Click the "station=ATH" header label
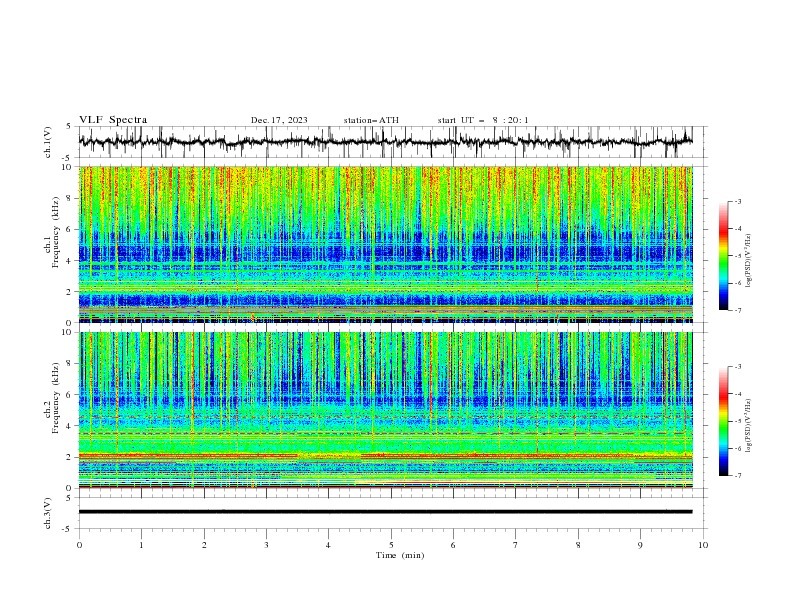The image size is (792, 612). (x=371, y=120)
